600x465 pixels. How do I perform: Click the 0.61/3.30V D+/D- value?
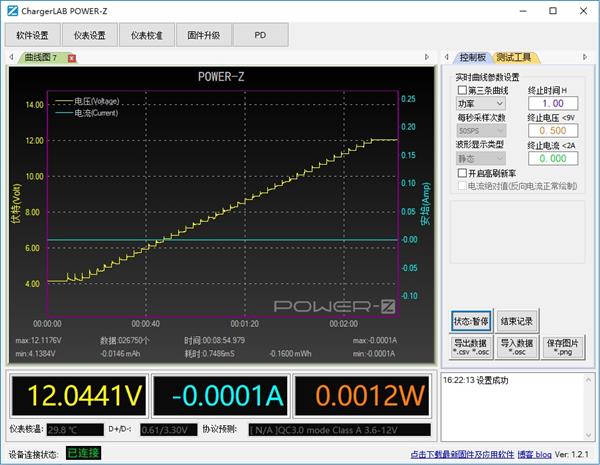click(x=169, y=430)
